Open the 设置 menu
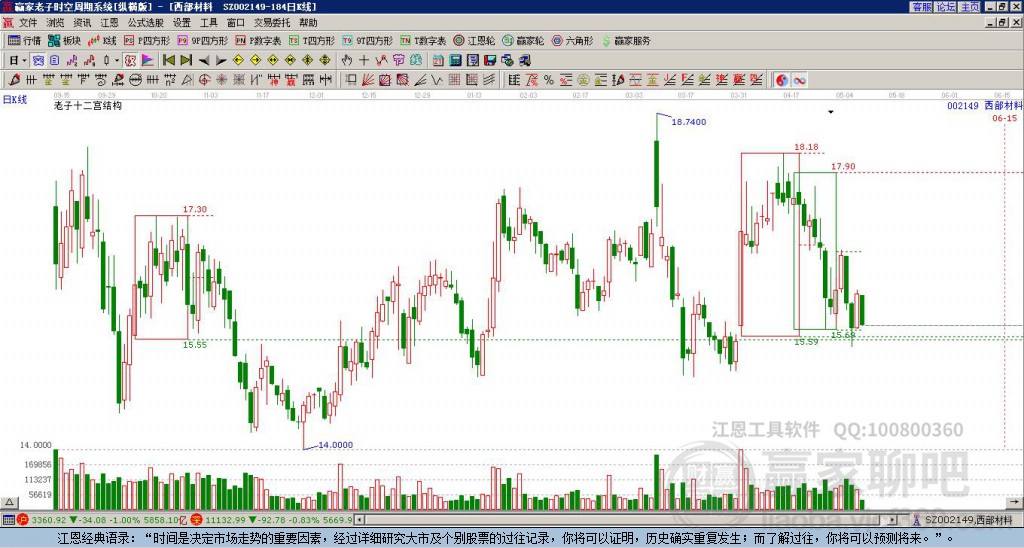 click(x=182, y=23)
